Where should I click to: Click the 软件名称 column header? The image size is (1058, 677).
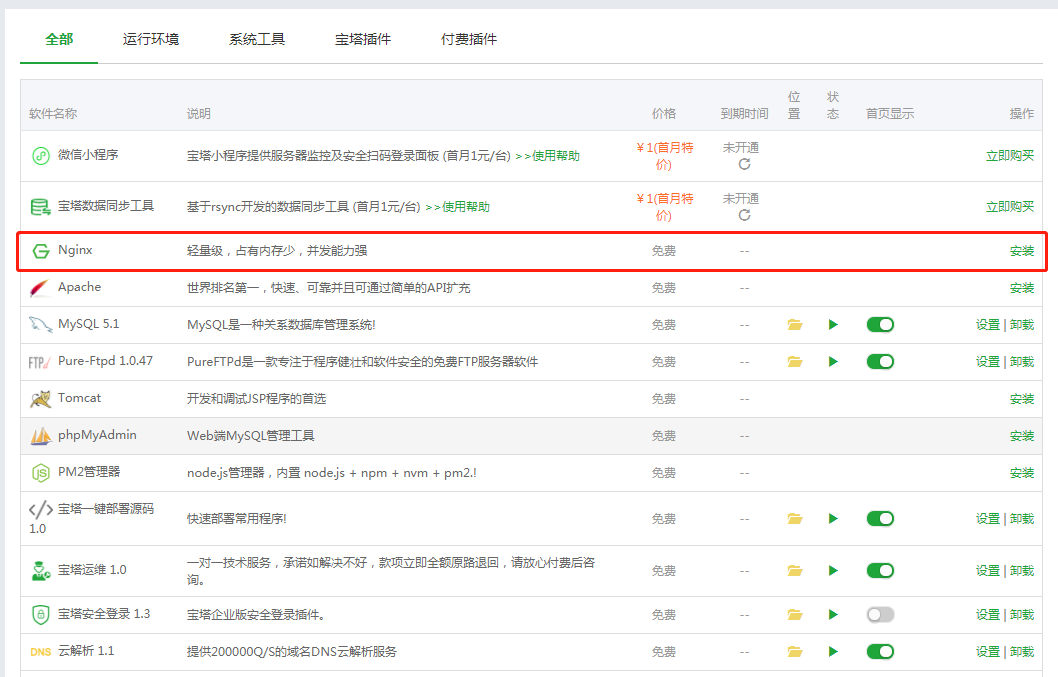(53, 114)
